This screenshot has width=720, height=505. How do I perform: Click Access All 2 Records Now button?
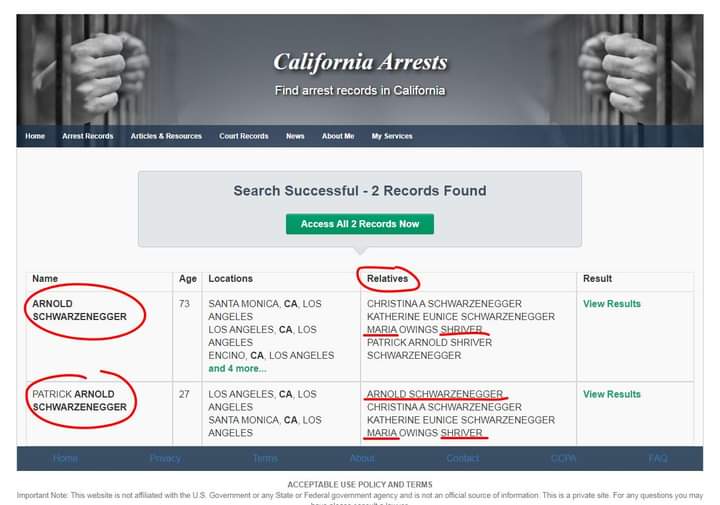tap(360, 224)
